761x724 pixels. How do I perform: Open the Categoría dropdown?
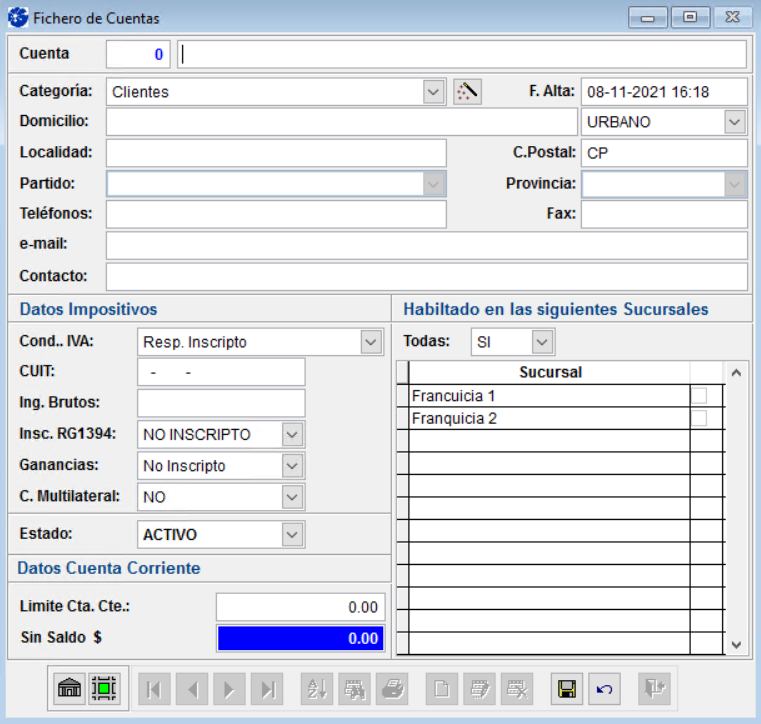click(434, 92)
